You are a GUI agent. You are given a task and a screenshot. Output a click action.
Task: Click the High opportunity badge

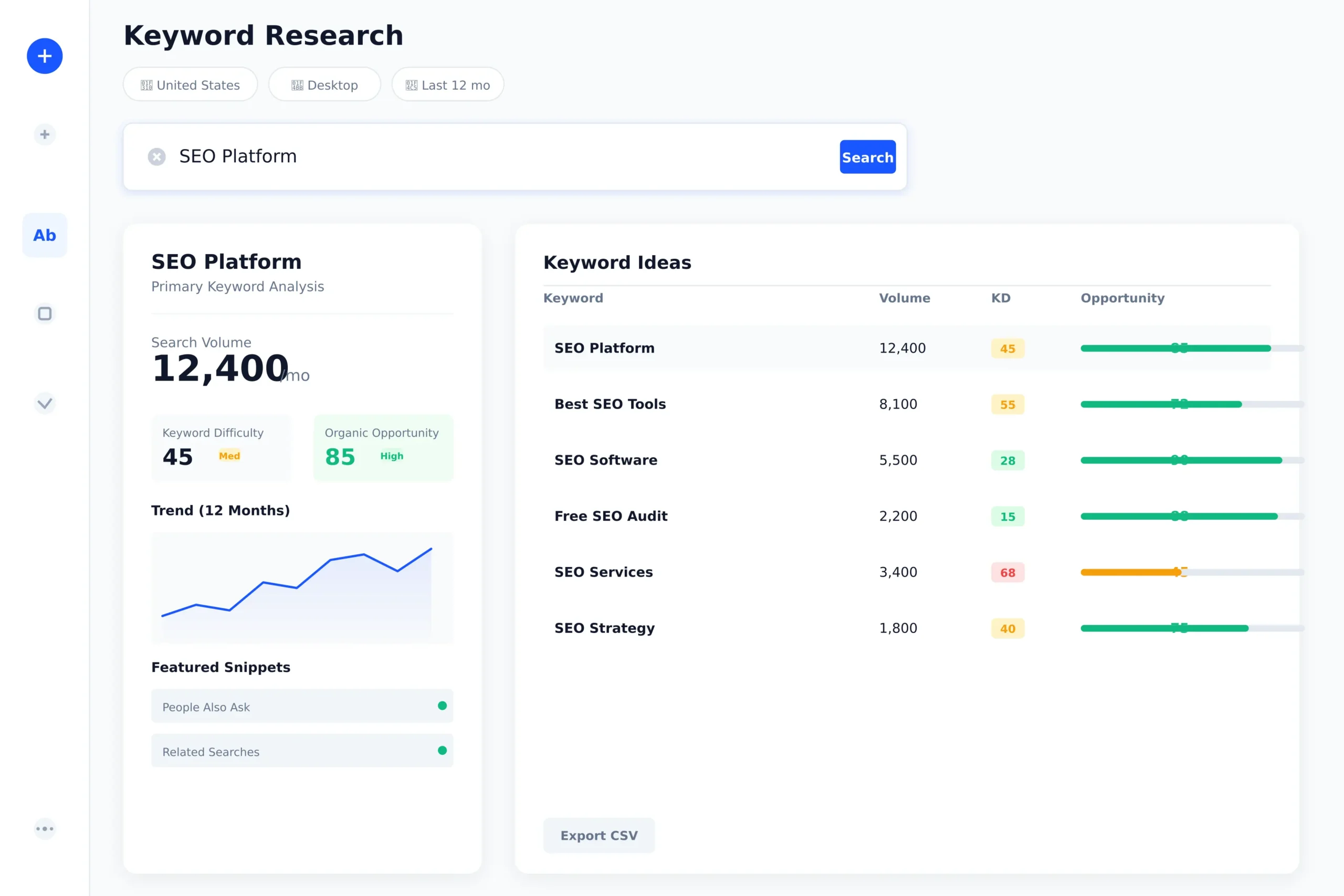pyautogui.click(x=392, y=456)
